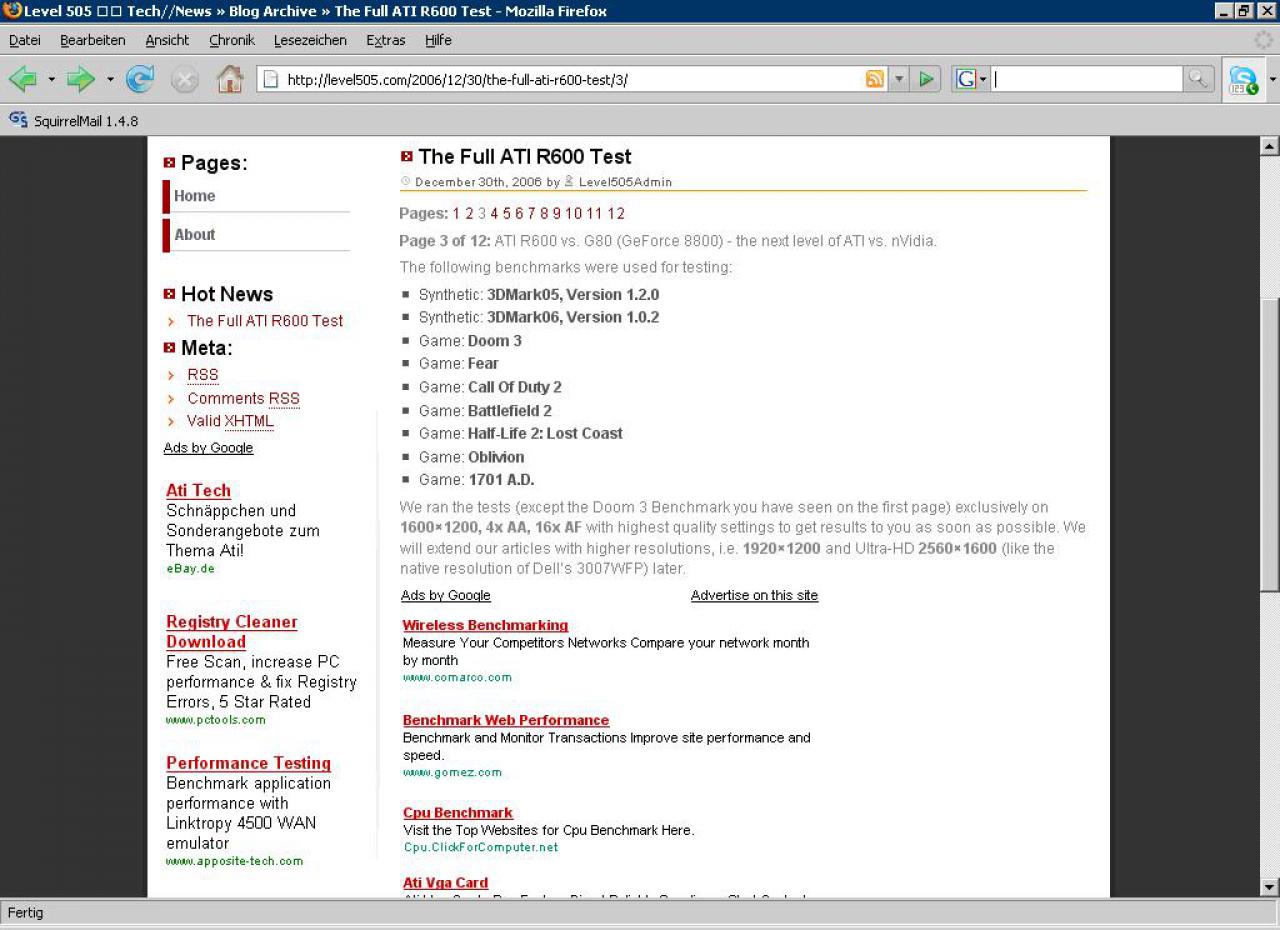Click inside the Google search box
The height and width of the screenshot is (930, 1280).
click(x=1088, y=79)
